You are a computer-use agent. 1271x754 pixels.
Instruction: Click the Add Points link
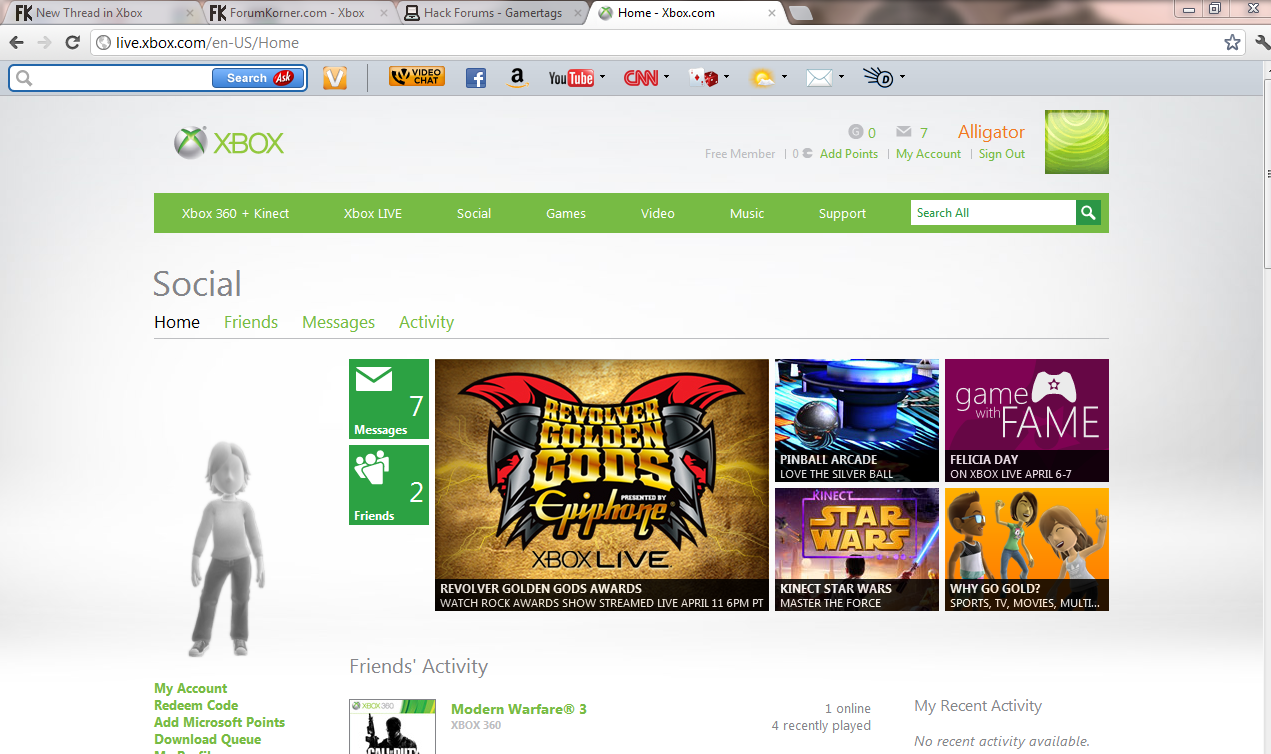849,154
